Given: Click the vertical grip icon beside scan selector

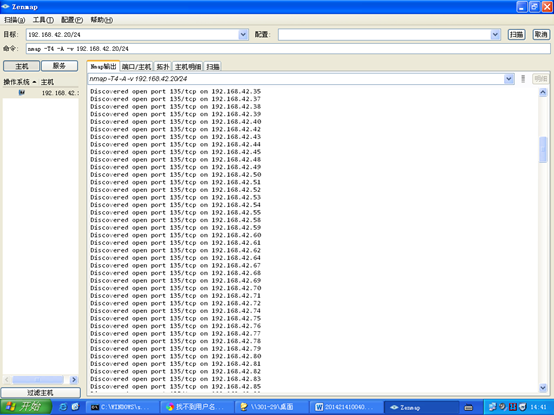Looking at the screenshot, I should click(523, 78).
